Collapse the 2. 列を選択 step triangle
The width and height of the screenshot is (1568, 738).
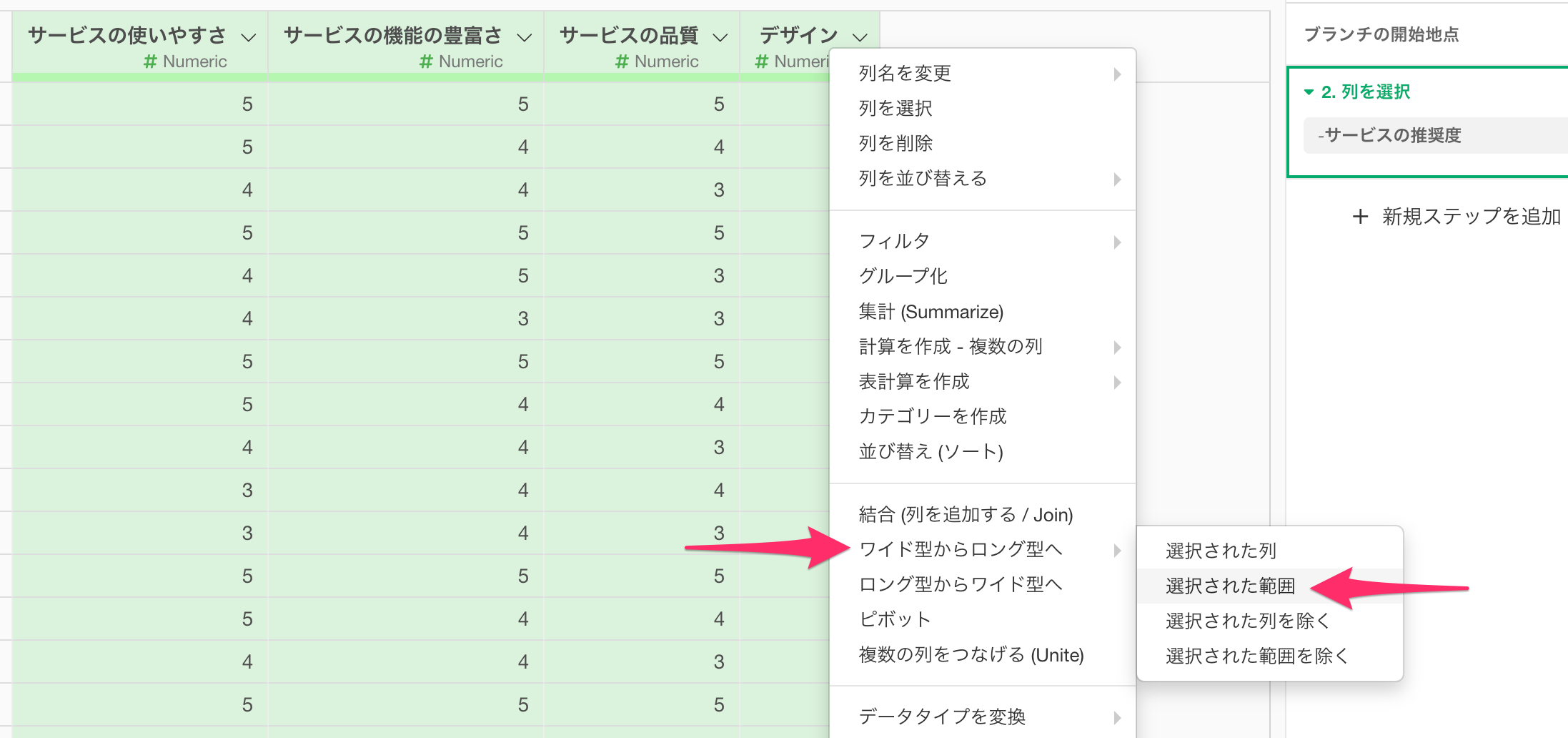pos(1309,92)
